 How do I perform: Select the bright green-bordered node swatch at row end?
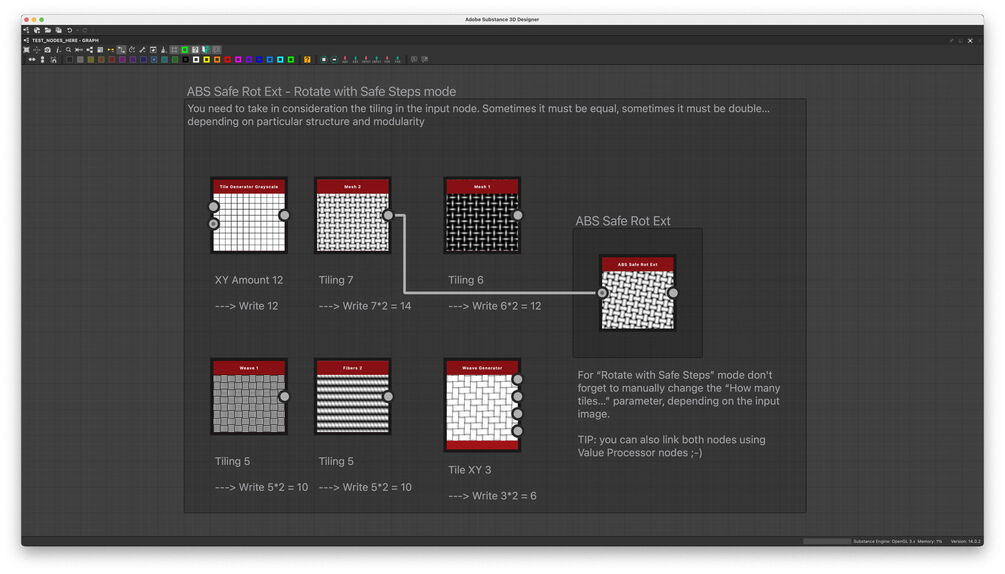point(291,60)
